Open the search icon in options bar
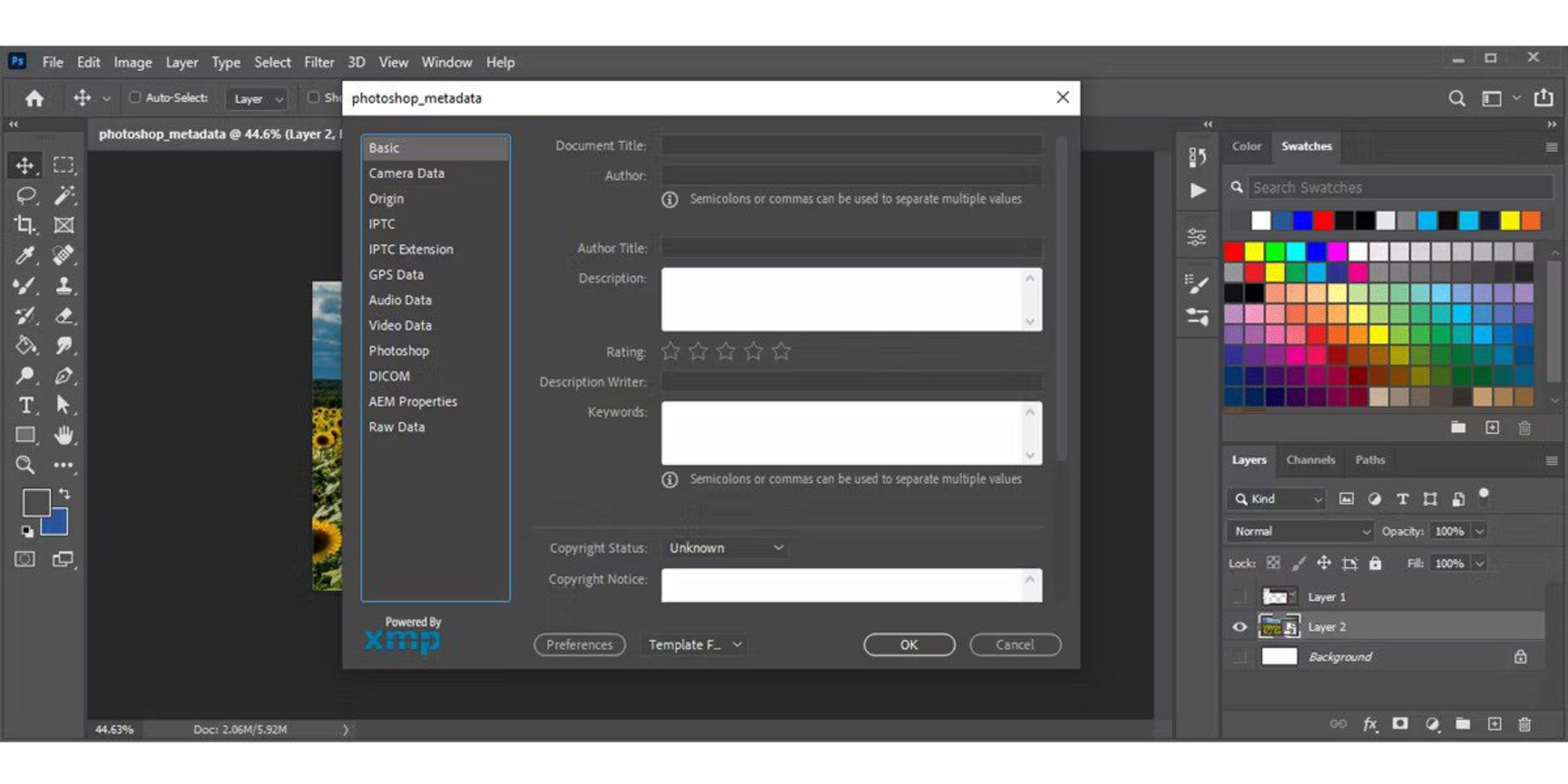The height and width of the screenshot is (784, 1568). [1456, 99]
